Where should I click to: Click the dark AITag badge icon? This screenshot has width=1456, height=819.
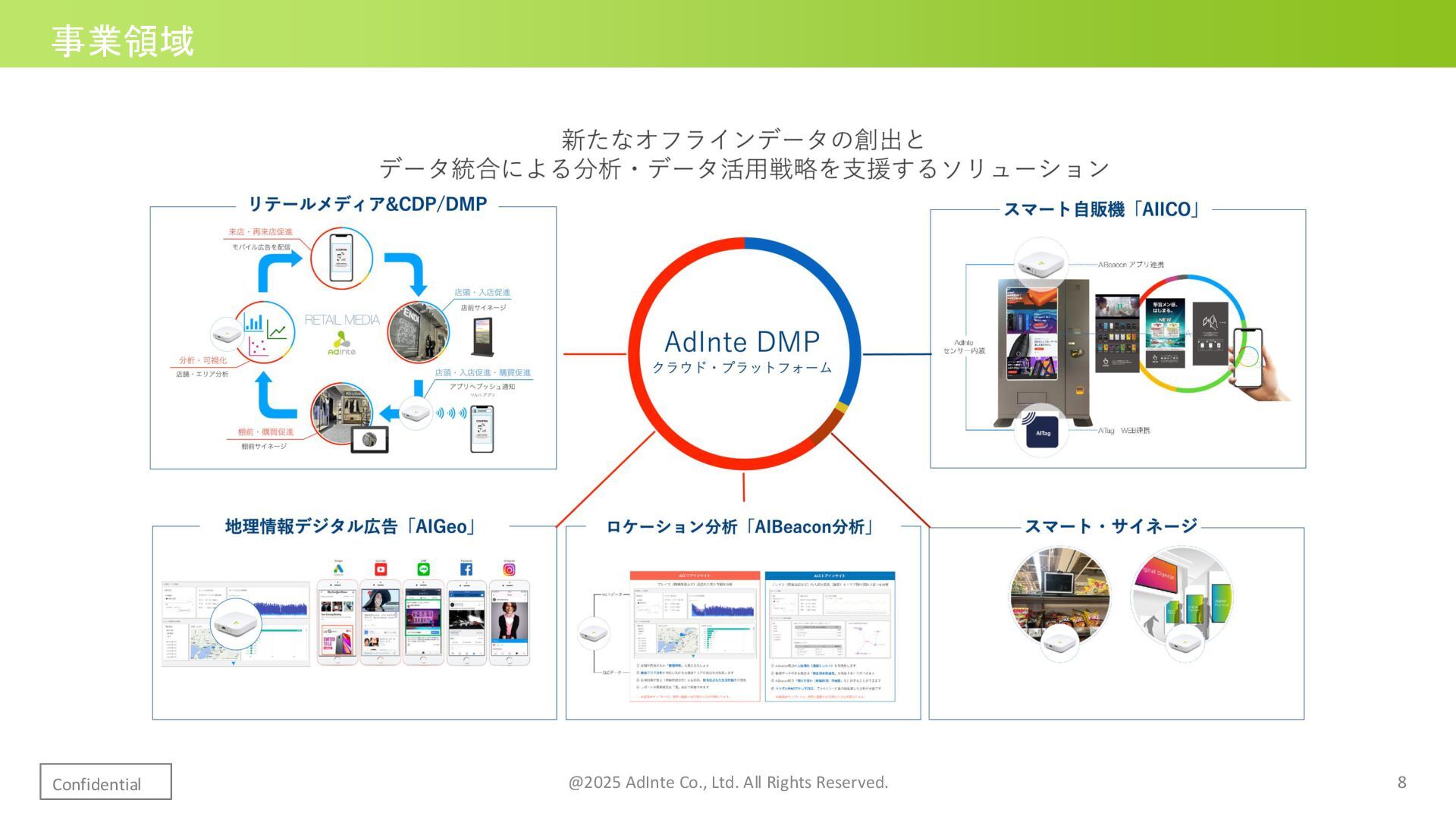pos(1043,432)
